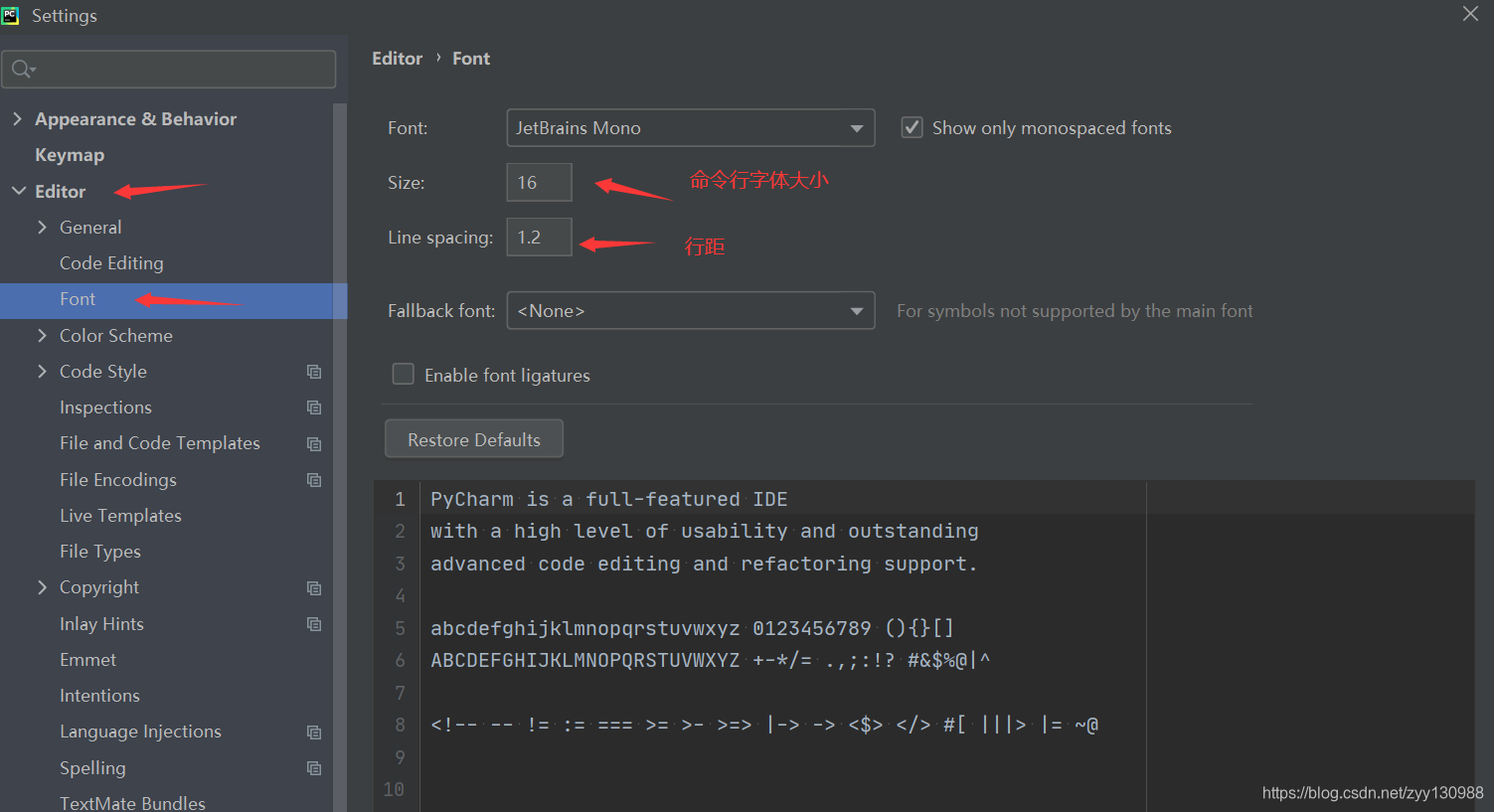
Task: Open Inspections settings
Action: (x=105, y=407)
